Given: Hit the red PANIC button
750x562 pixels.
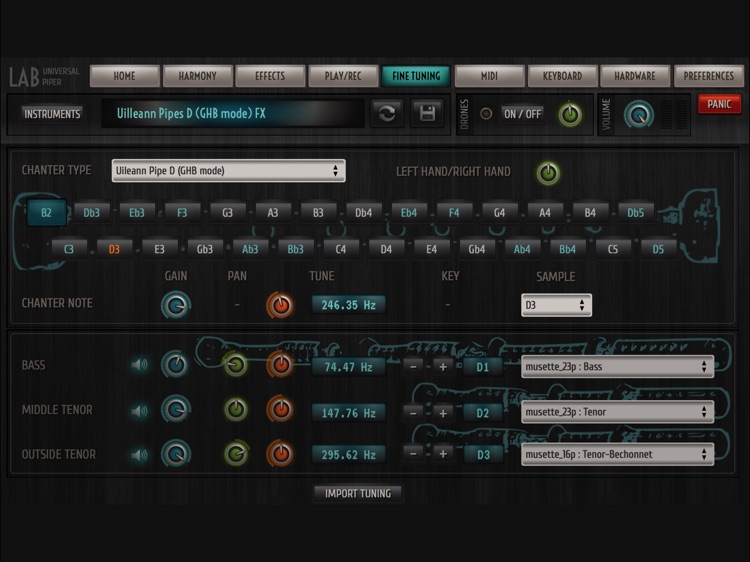Looking at the screenshot, I should pos(719,104).
